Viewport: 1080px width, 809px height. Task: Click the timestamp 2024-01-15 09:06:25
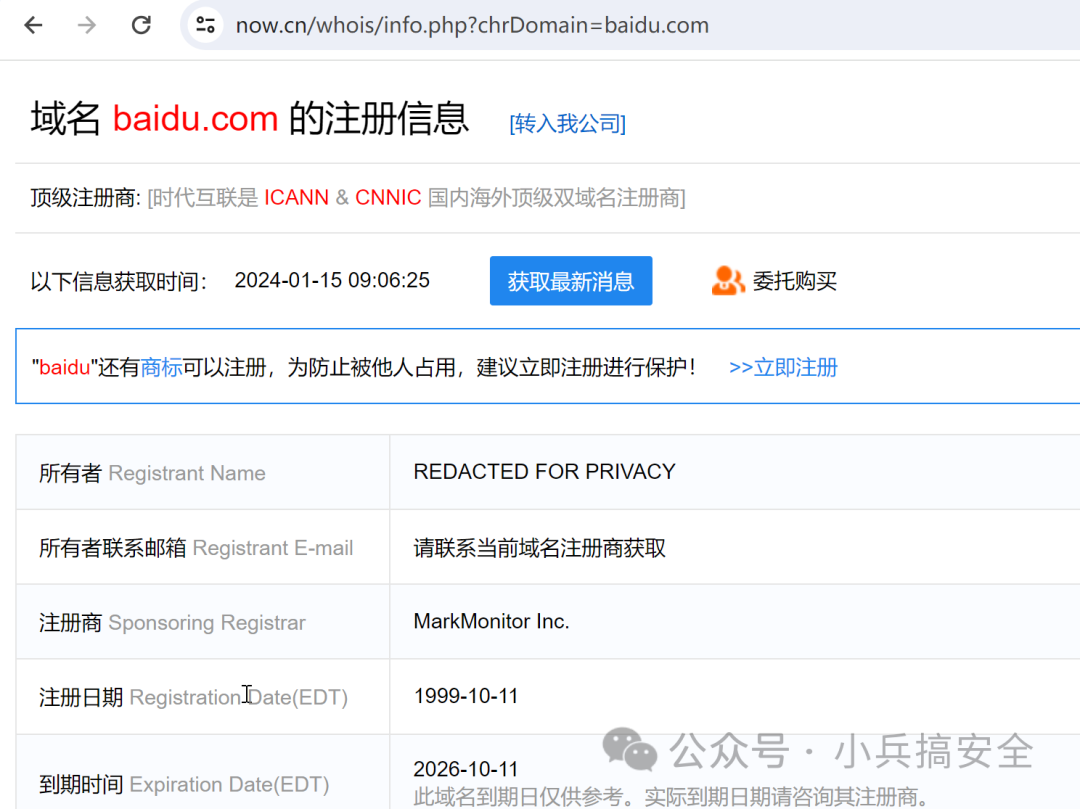tap(332, 281)
